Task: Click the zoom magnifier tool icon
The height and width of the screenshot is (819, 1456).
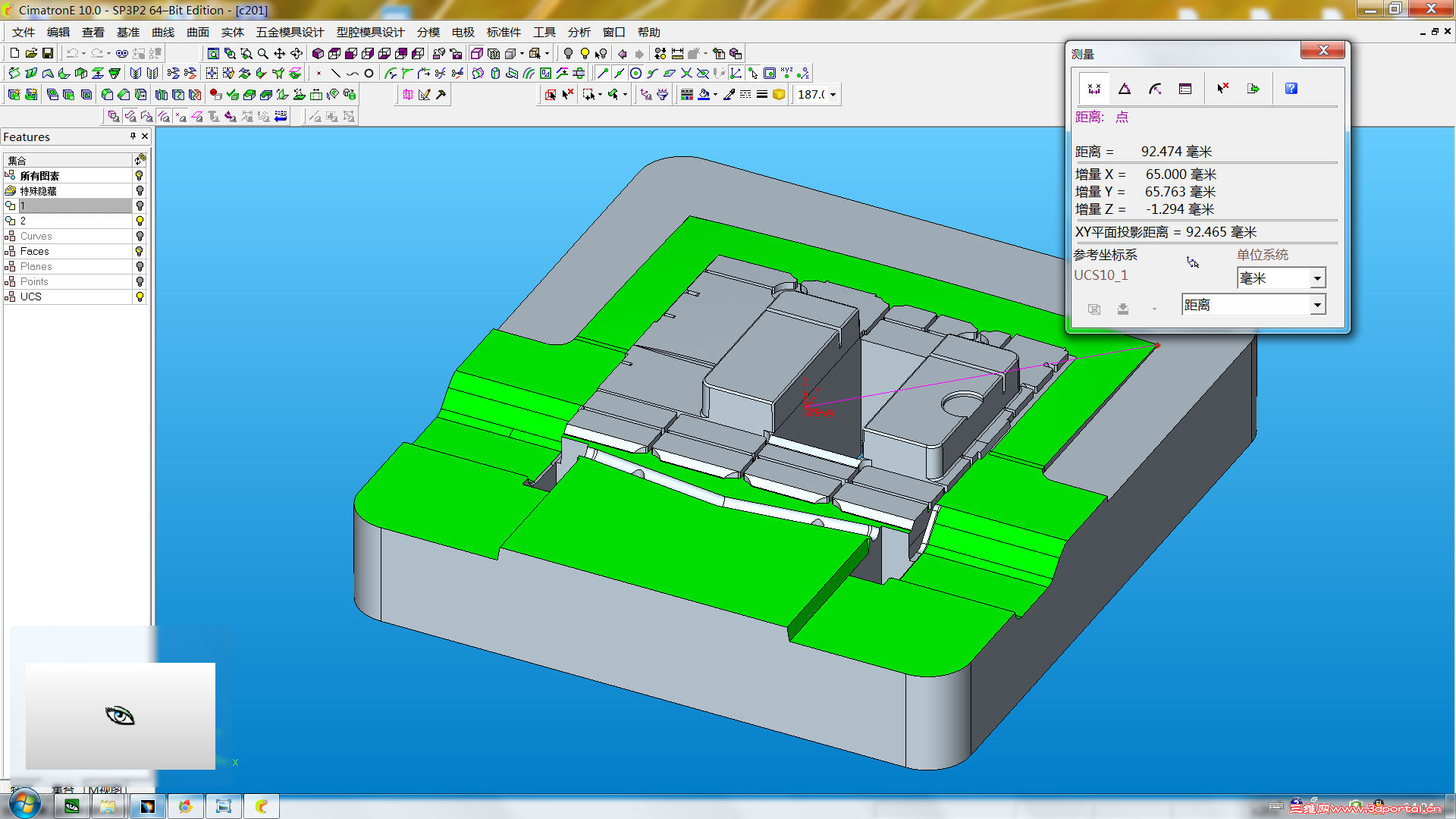Action: (x=263, y=53)
